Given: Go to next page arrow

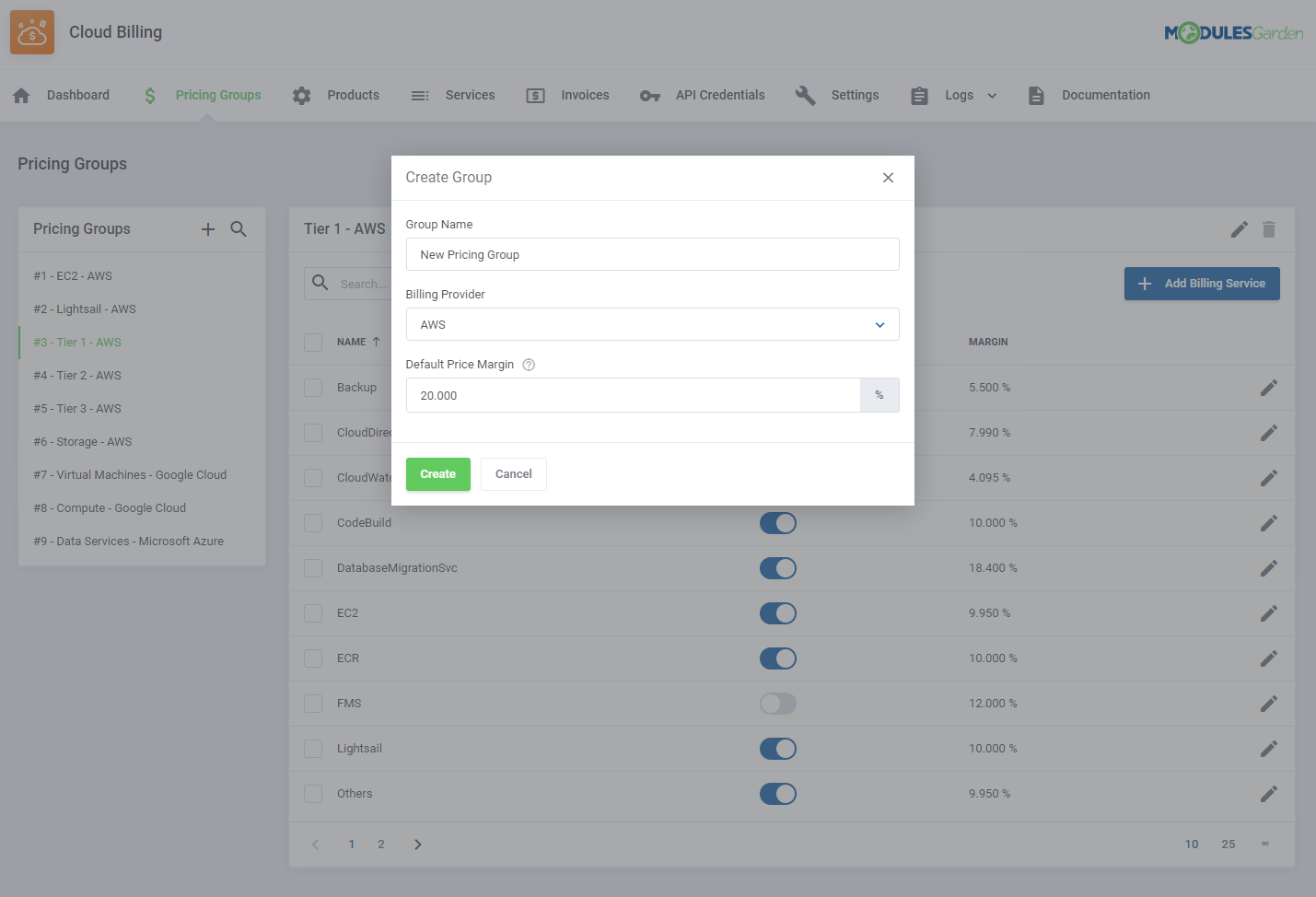Looking at the screenshot, I should coord(418,845).
